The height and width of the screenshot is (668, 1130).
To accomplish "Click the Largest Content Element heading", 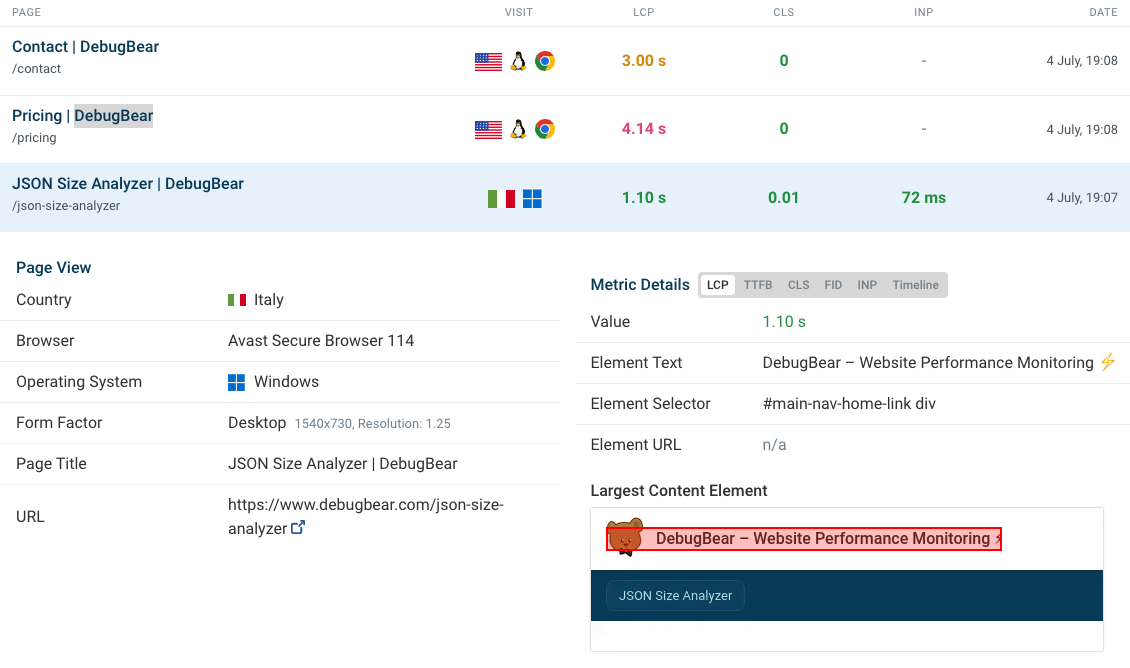I will click(x=679, y=491).
